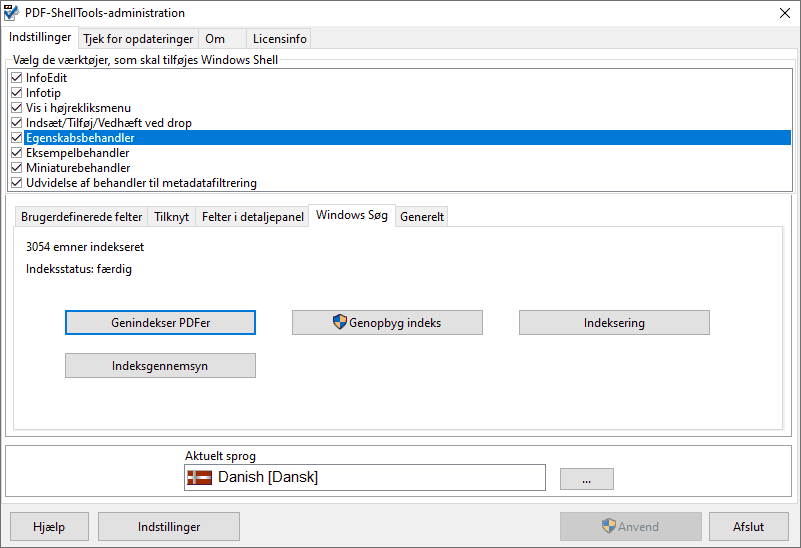The width and height of the screenshot is (801, 548).
Task: Select the Miniaturebehandler list row label
Action: [x=78, y=168]
